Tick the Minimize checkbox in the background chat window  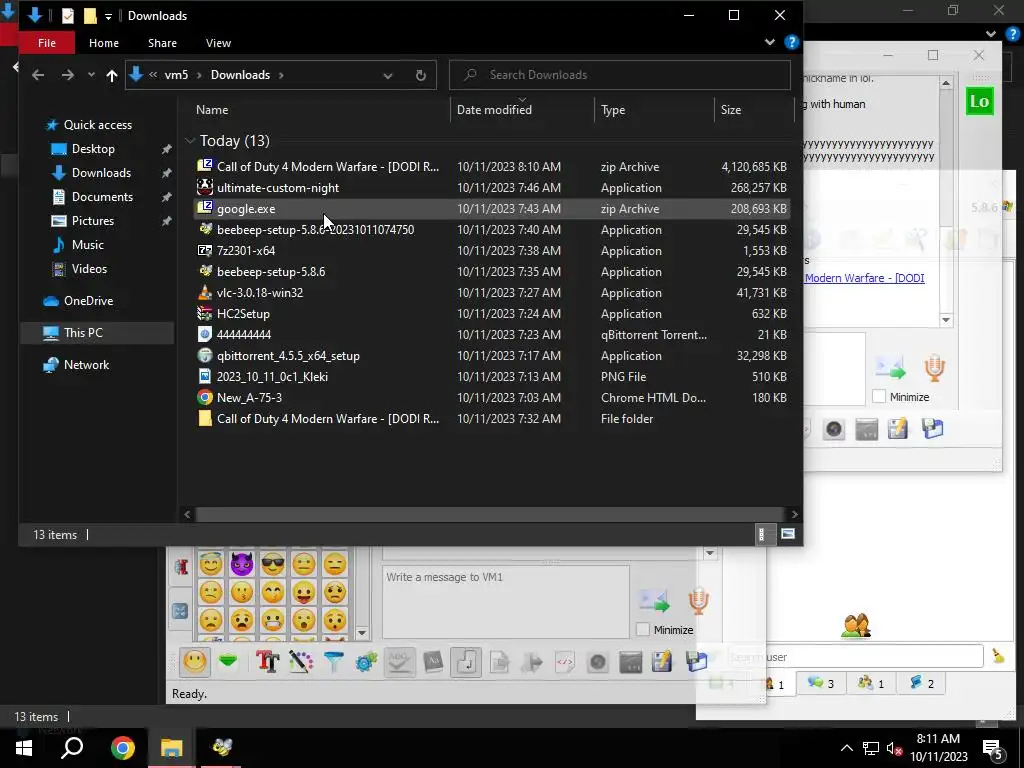coord(879,396)
